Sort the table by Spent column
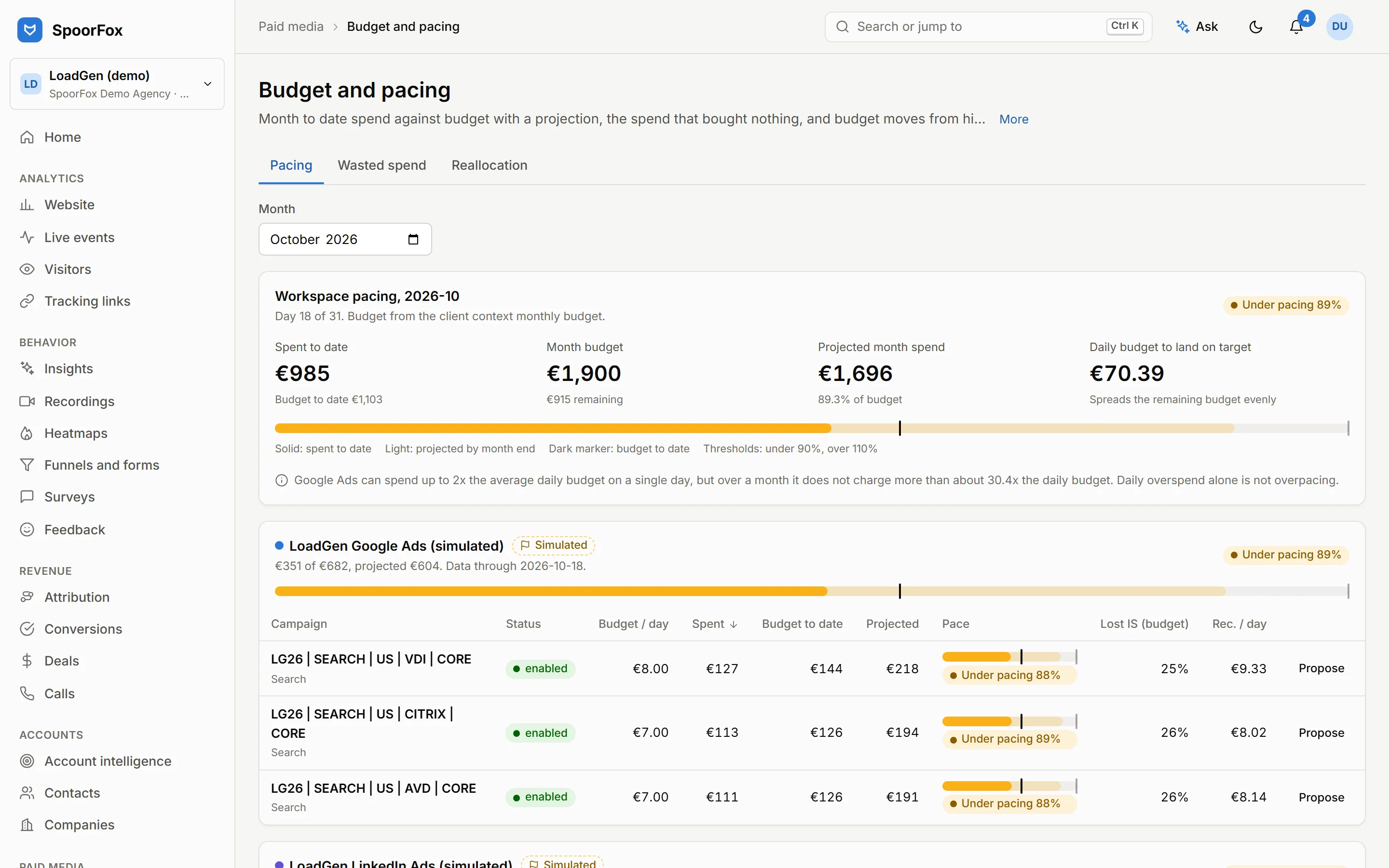1389x868 pixels. (715, 624)
